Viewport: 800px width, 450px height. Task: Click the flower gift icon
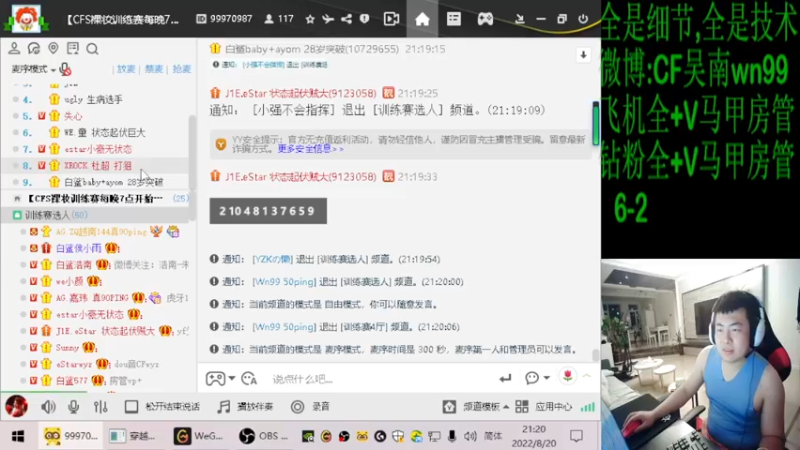pyautogui.click(x=567, y=377)
